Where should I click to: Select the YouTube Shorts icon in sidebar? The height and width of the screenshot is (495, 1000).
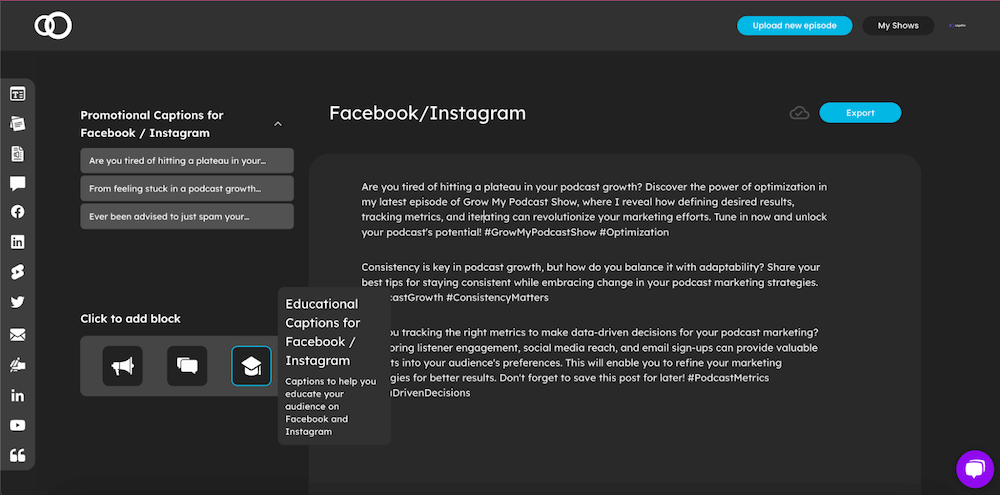click(x=18, y=272)
